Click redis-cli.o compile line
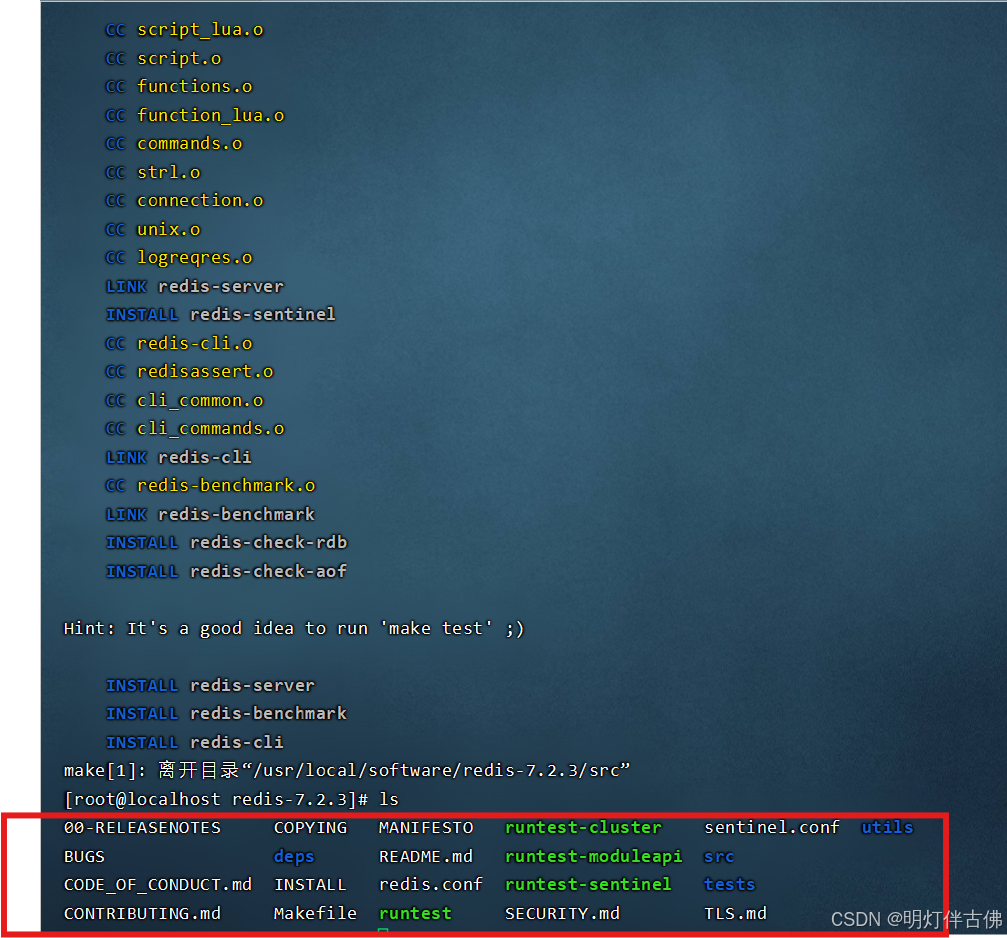This screenshot has height=938, width=1007. pyautogui.click(x=179, y=343)
